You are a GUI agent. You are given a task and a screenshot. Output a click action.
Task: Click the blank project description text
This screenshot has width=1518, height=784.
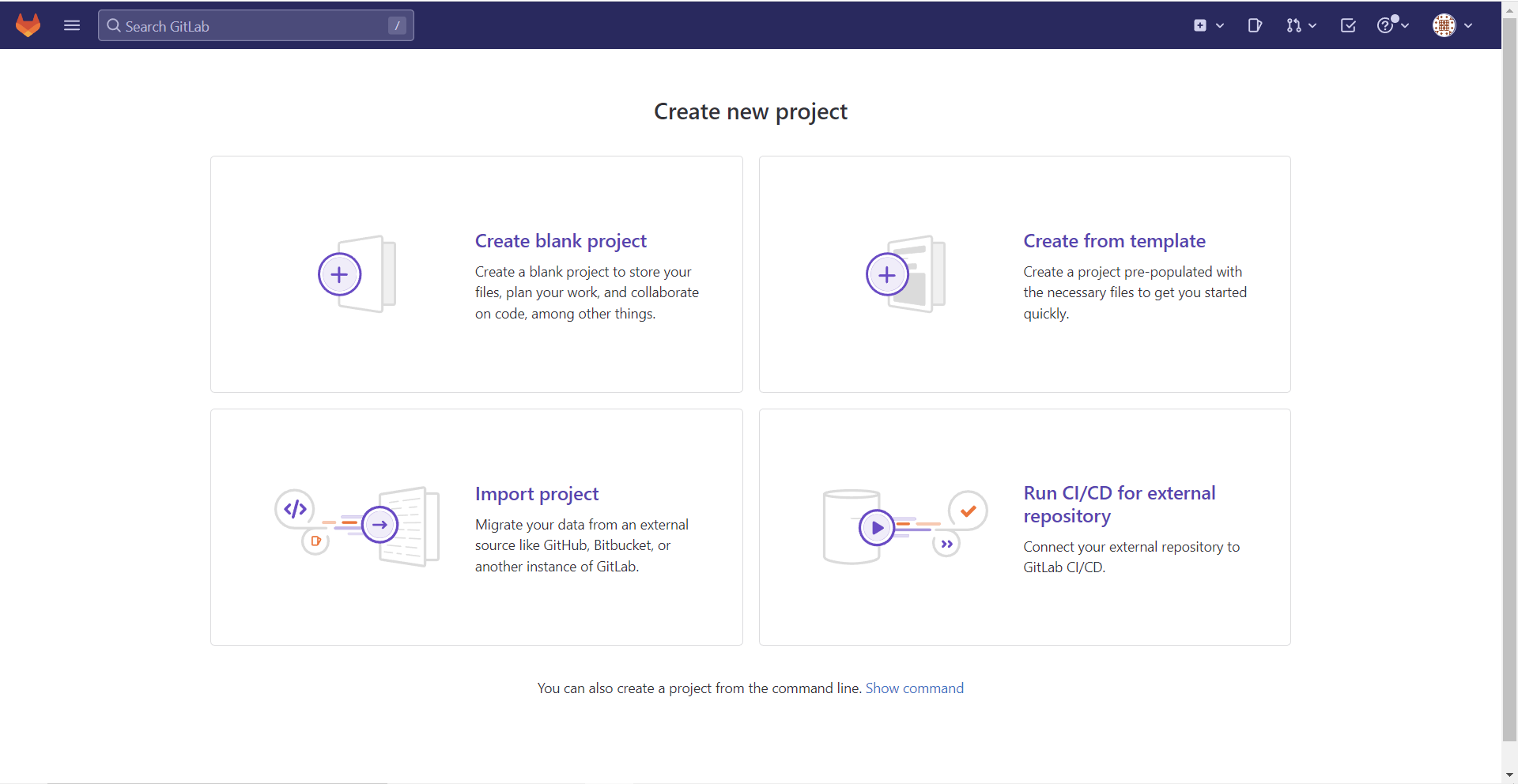tap(587, 292)
